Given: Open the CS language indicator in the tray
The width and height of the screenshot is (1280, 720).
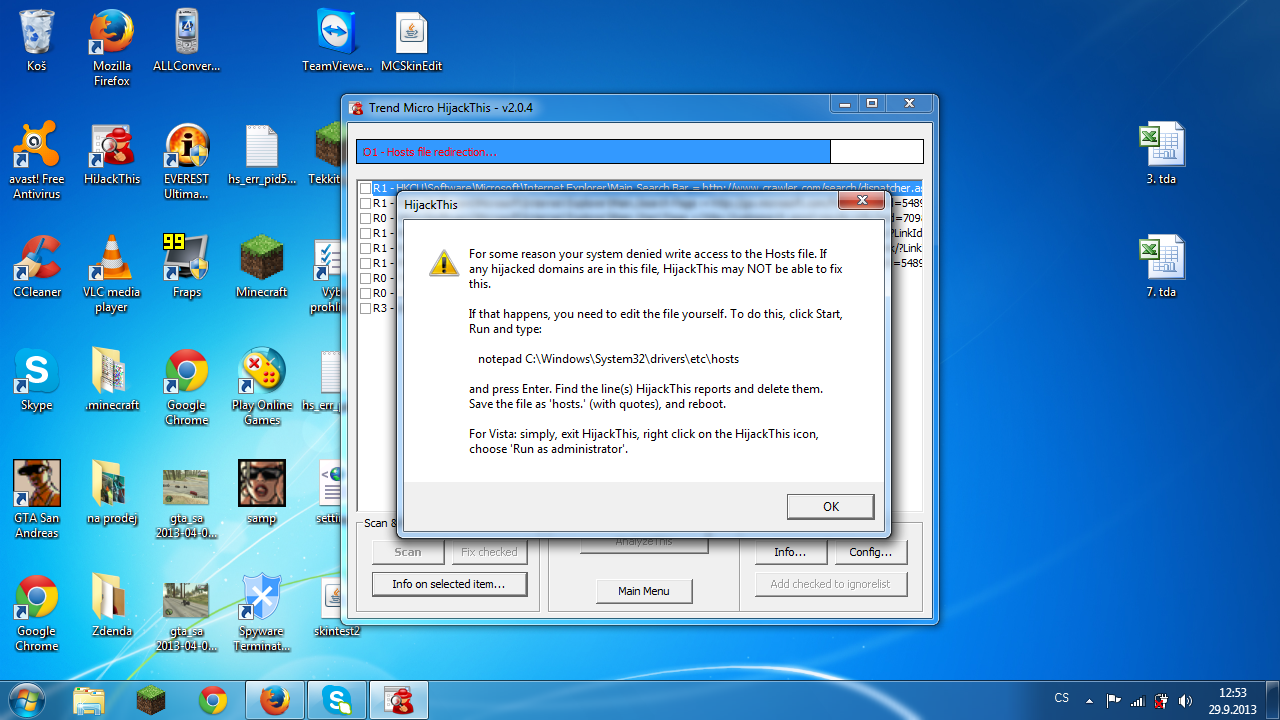Looking at the screenshot, I should point(1062,698).
